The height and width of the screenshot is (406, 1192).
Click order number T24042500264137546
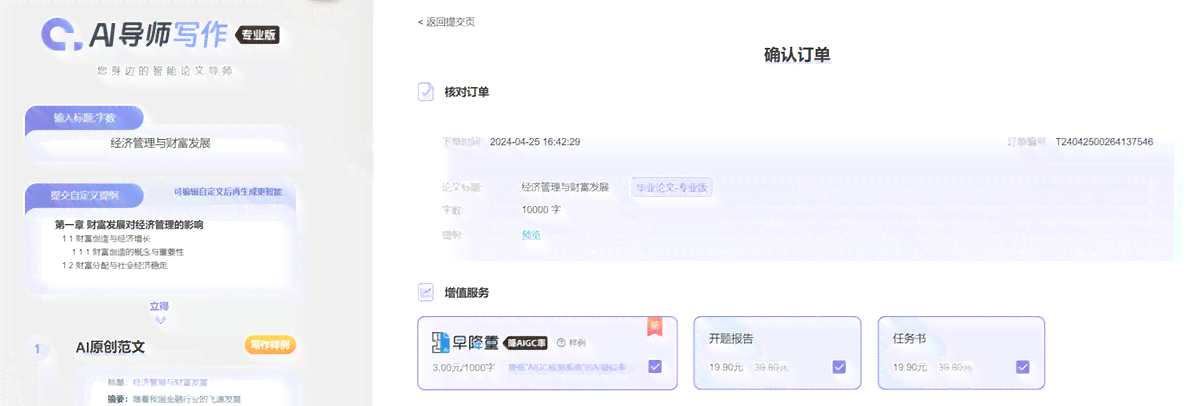tap(1104, 141)
